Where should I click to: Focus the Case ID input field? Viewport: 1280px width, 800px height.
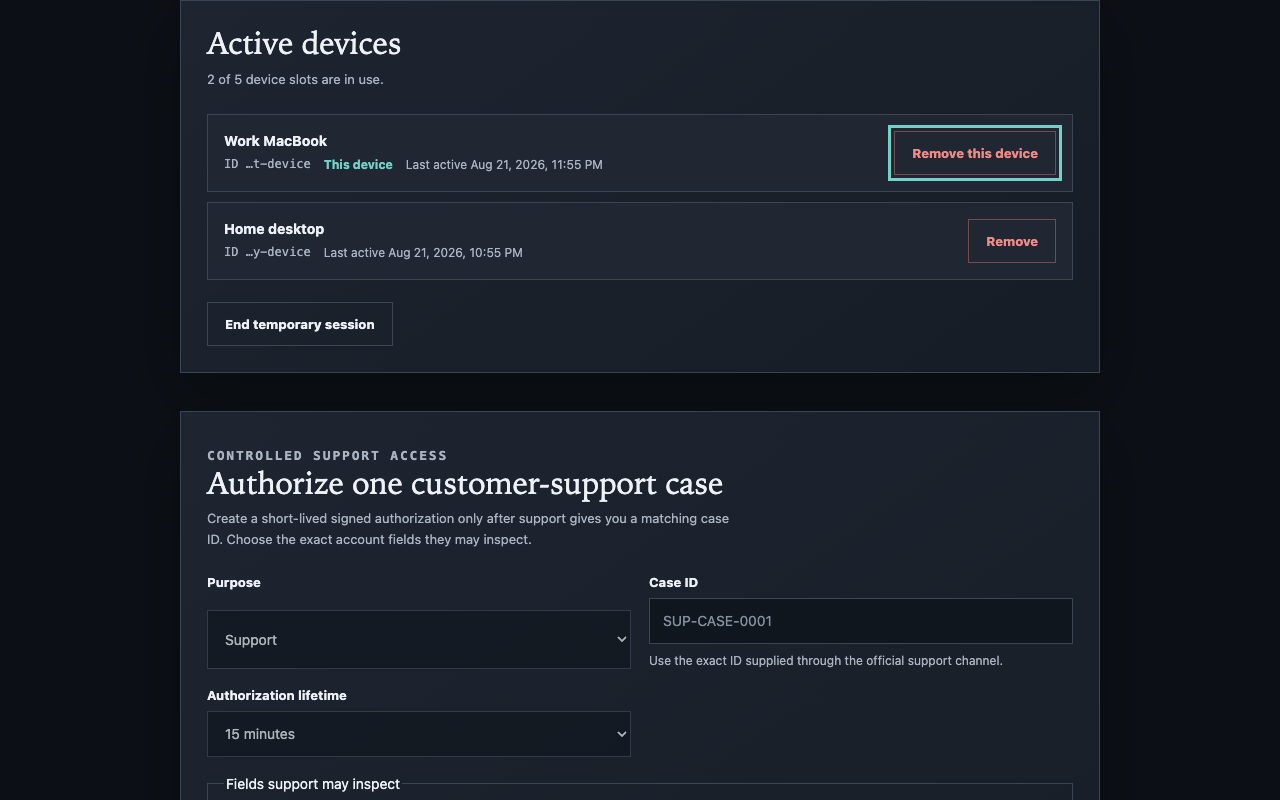[861, 621]
